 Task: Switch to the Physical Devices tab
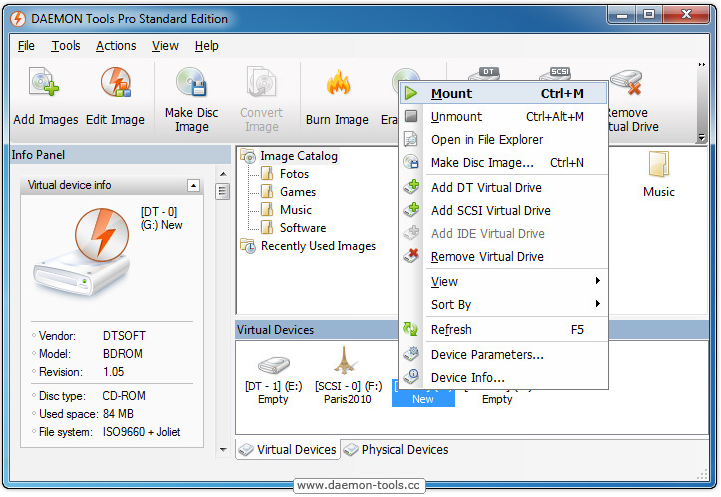click(396, 449)
